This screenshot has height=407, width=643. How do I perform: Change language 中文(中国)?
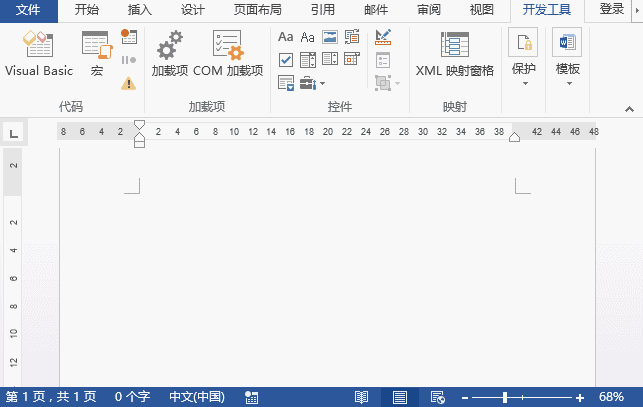coord(197,397)
